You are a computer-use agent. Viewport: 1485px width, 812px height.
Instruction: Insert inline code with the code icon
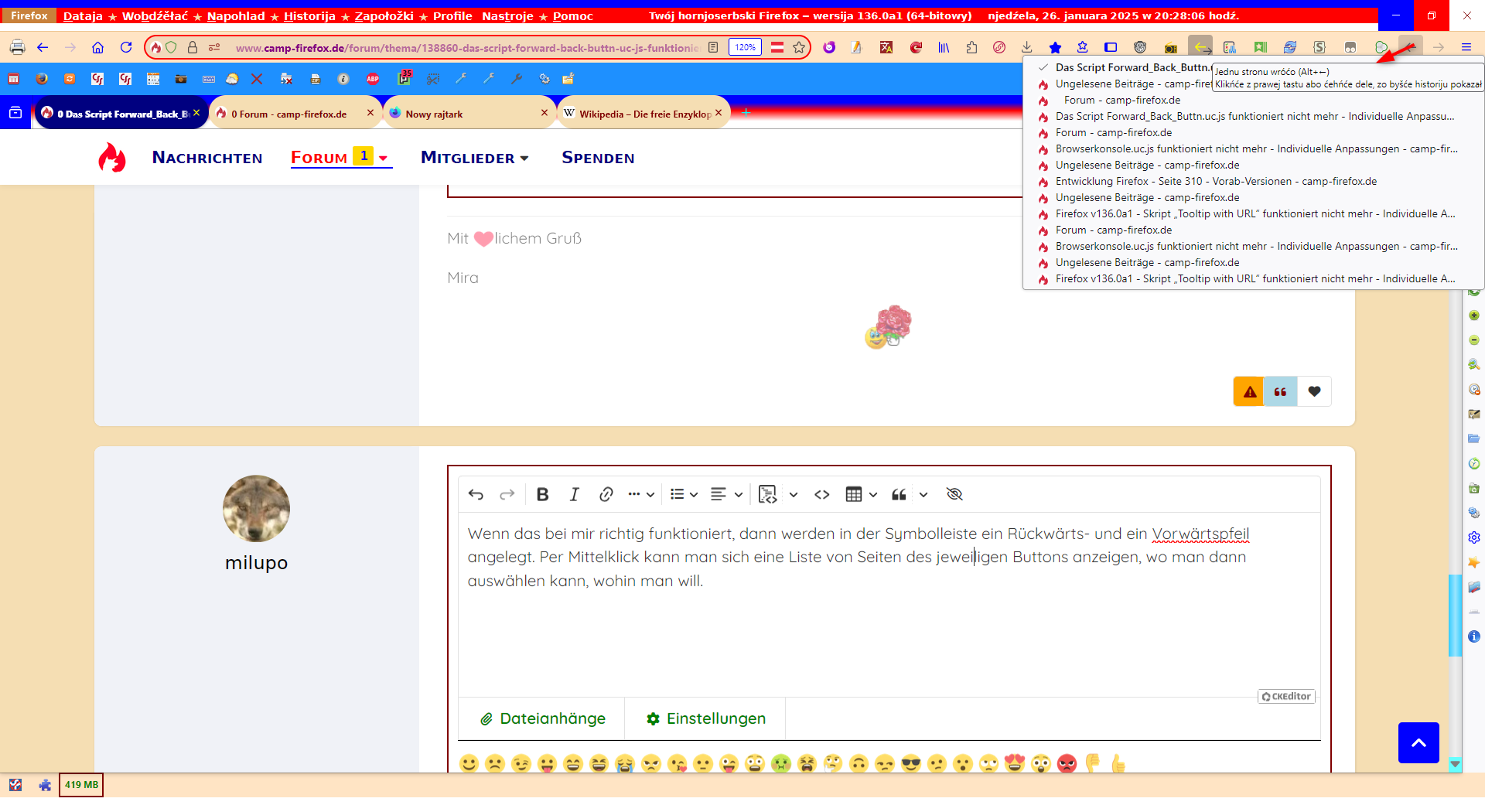click(821, 494)
